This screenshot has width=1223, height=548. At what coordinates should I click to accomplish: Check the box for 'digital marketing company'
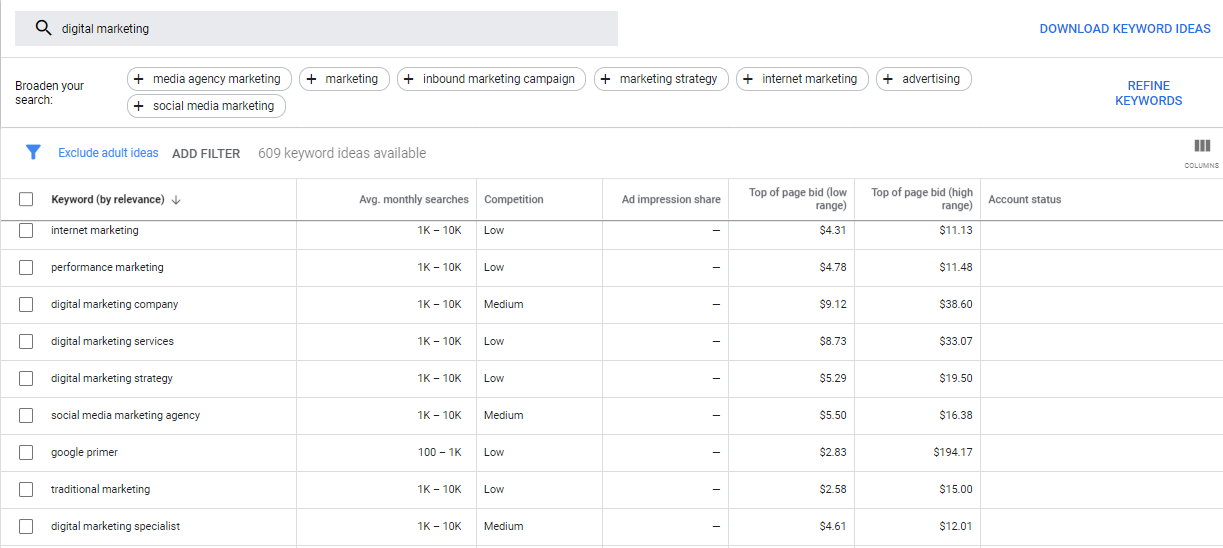pyautogui.click(x=26, y=304)
